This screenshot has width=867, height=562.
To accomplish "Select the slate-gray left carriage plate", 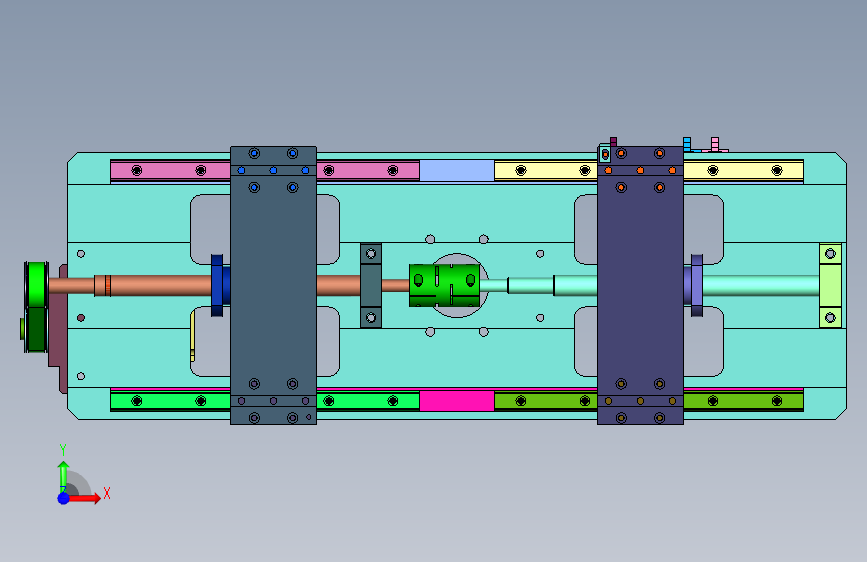I will tap(274, 285).
